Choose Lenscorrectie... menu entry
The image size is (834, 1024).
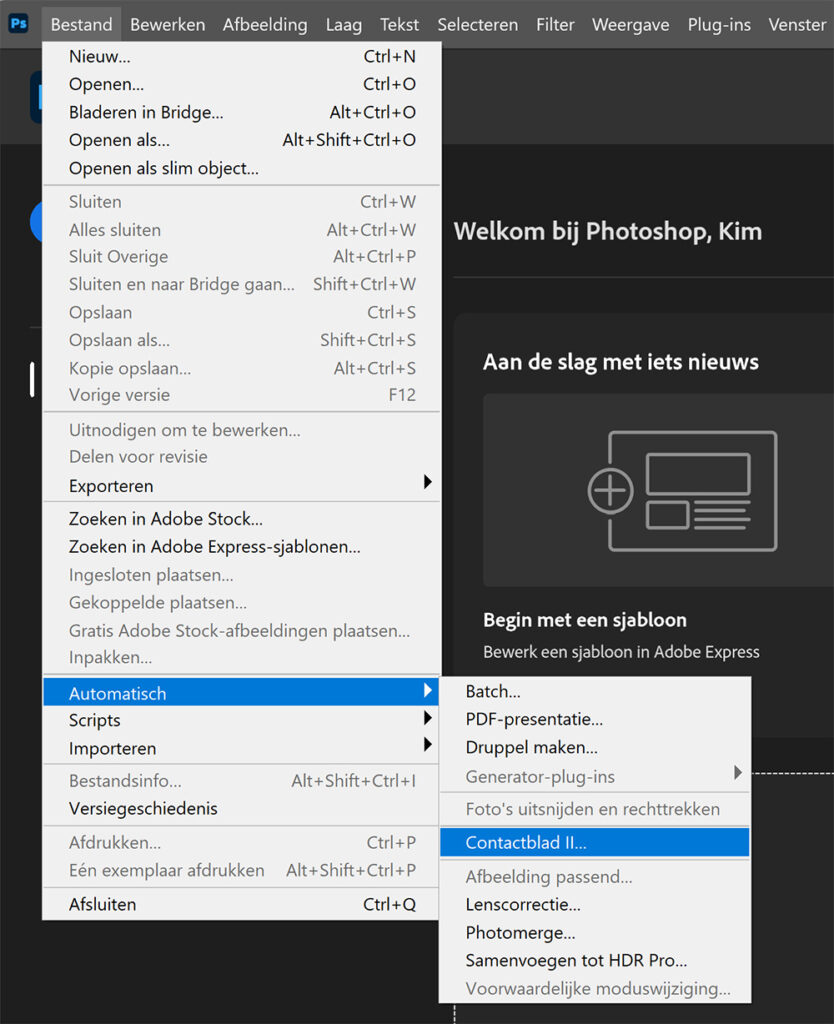point(523,905)
